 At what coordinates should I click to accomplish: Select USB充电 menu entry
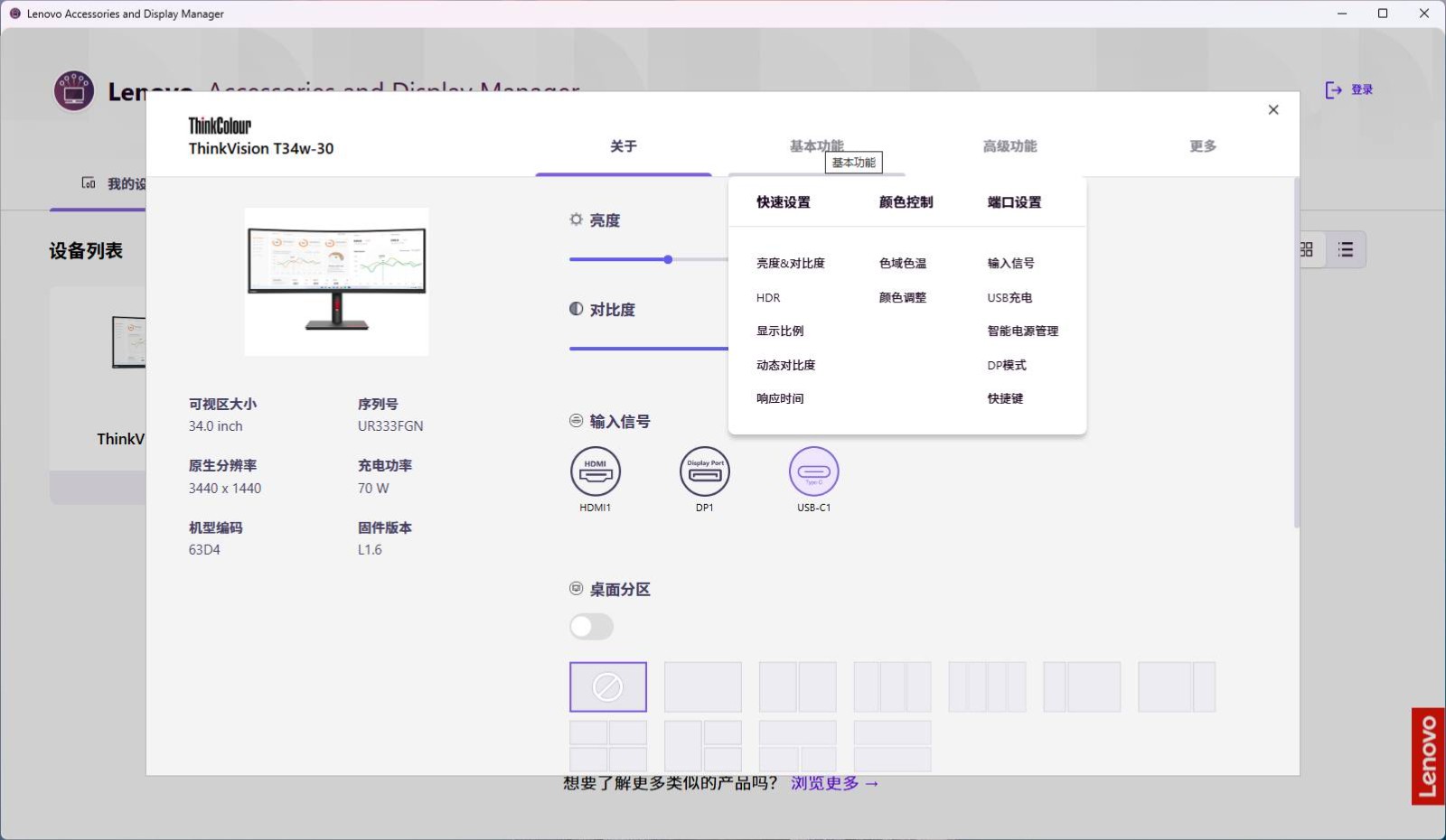coord(1009,298)
